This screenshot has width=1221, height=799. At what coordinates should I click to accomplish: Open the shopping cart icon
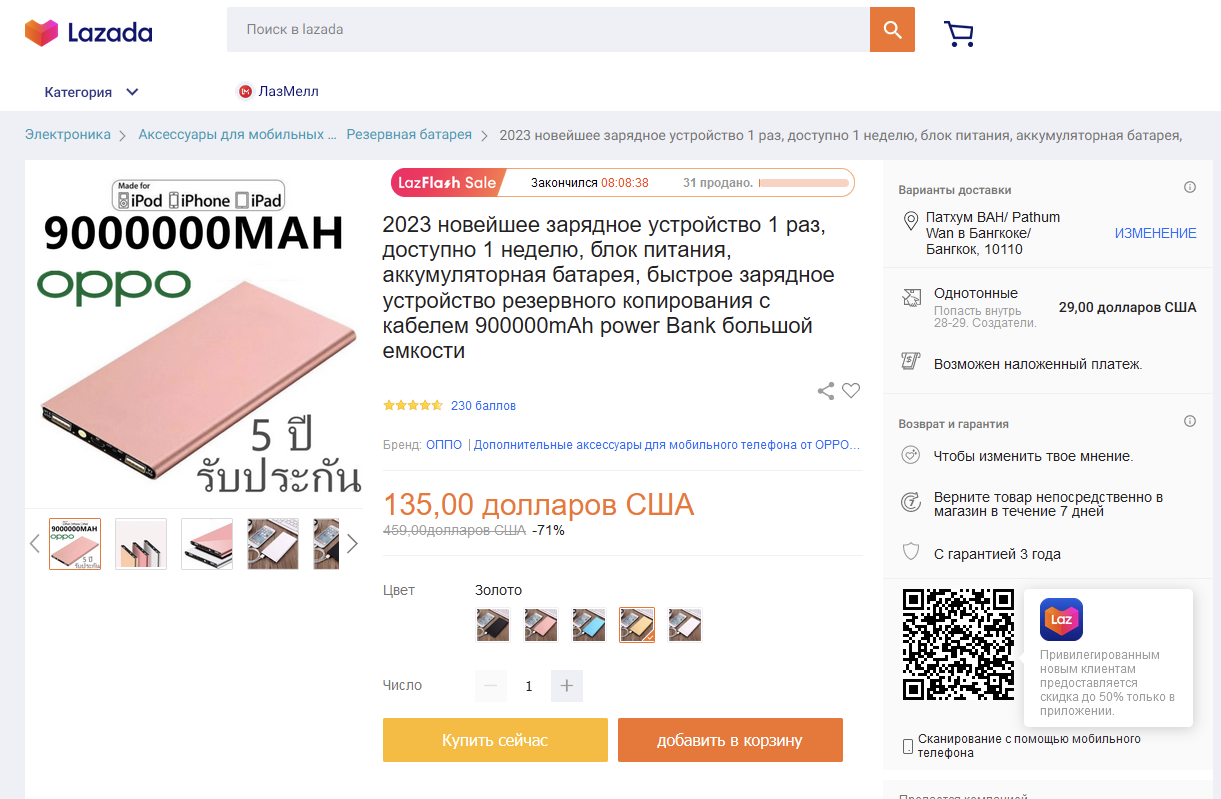(x=959, y=34)
